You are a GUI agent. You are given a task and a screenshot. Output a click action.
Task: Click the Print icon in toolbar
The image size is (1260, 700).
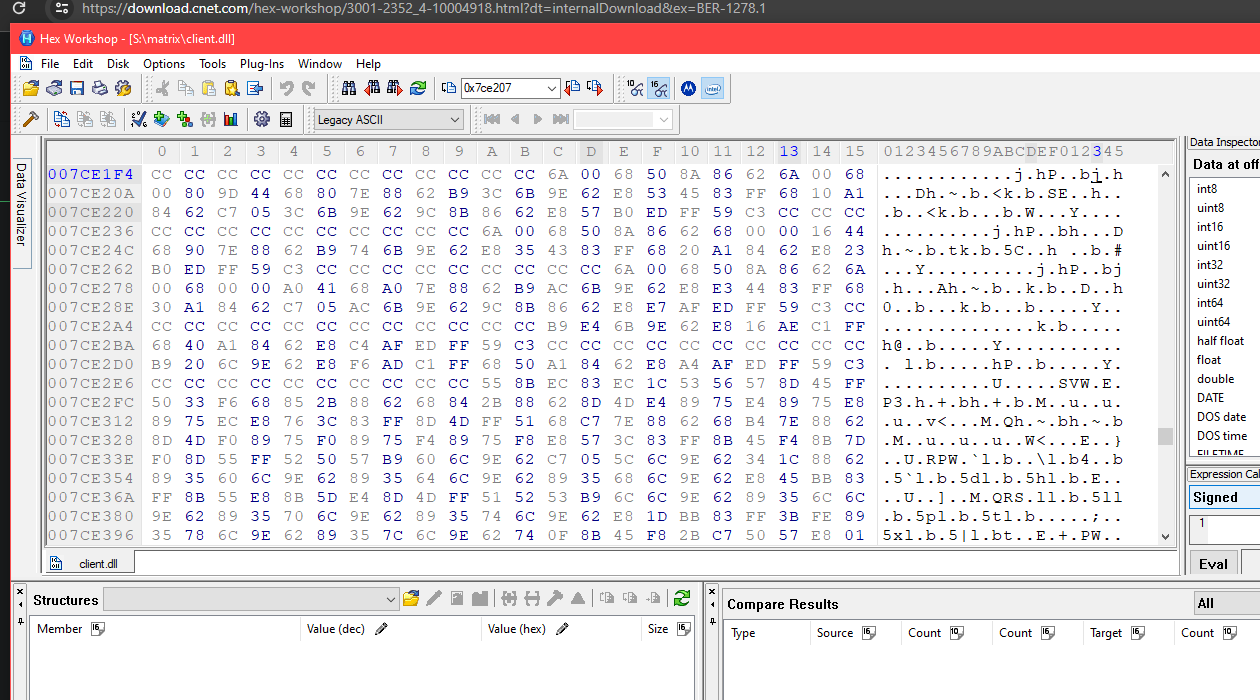pos(100,88)
